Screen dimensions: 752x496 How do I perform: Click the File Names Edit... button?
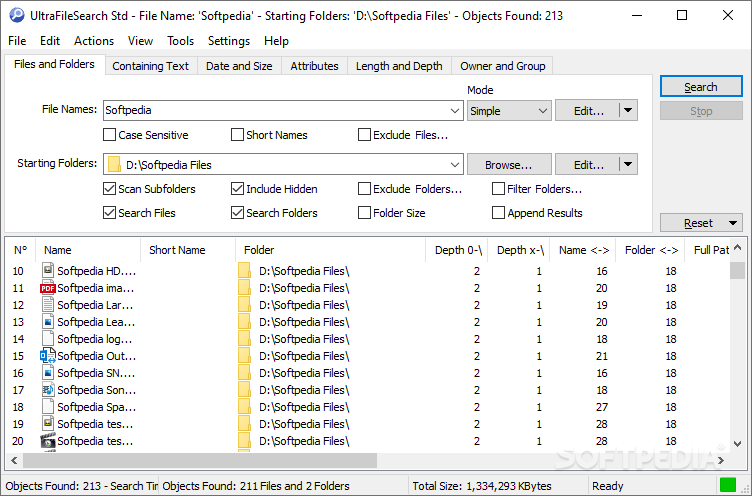pos(588,111)
